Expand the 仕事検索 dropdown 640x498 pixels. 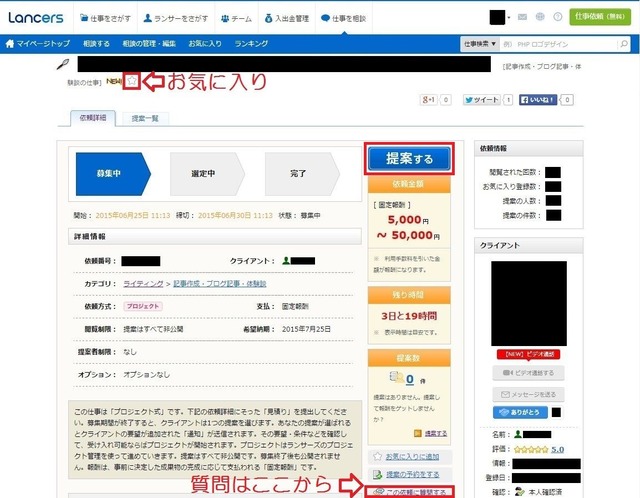click(480, 44)
